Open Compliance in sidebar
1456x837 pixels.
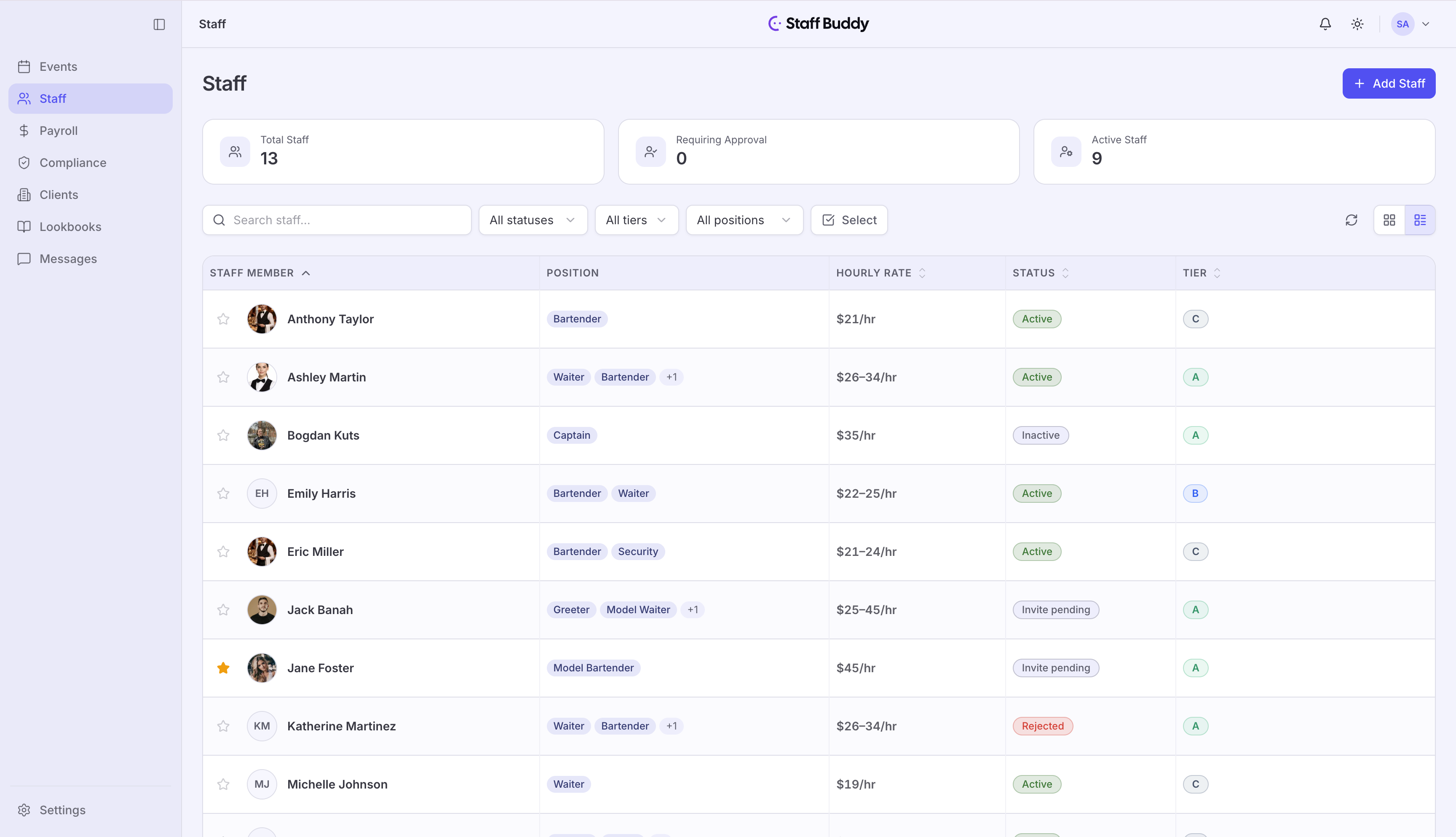tap(91, 163)
